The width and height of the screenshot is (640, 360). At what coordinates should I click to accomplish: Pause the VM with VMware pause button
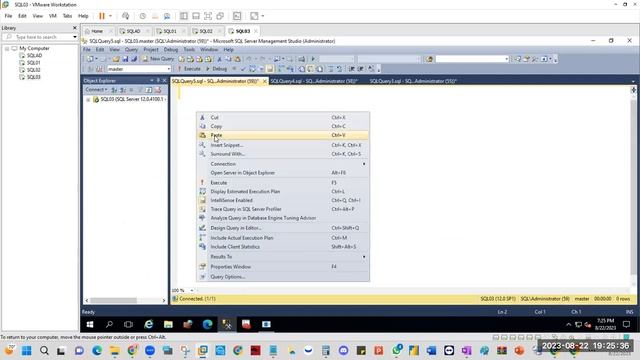click(x=102, y=16)
